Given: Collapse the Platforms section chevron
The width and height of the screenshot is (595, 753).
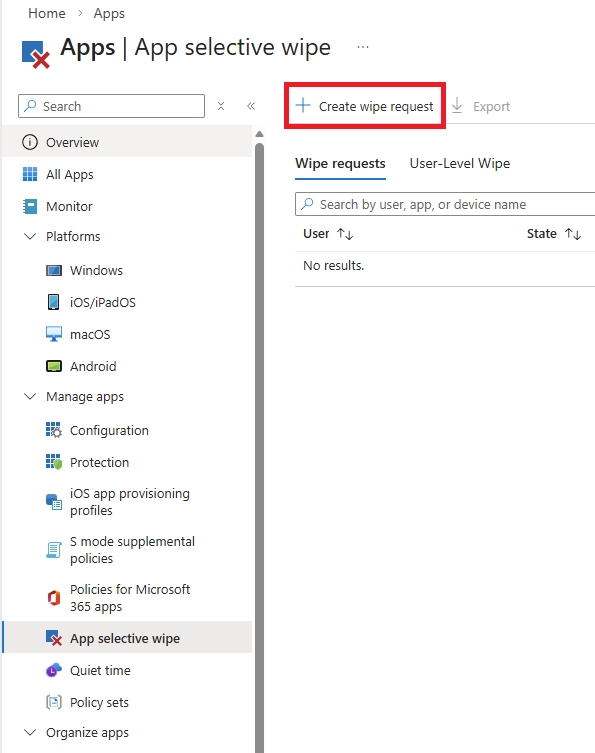Looking at the screenshot, I should point(30,236).
